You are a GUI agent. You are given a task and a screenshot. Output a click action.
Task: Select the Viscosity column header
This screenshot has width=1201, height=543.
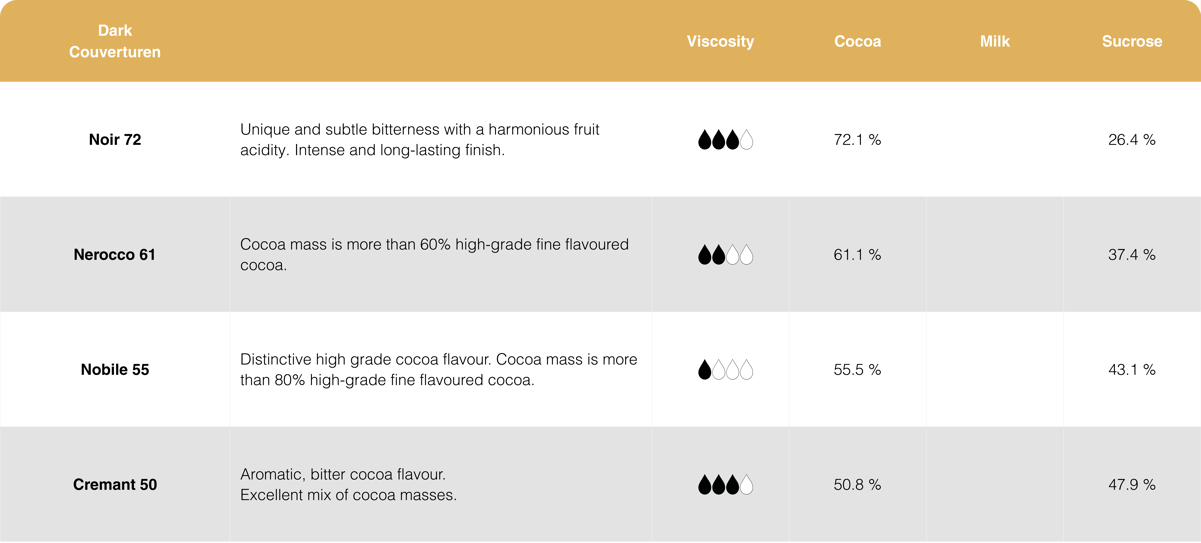coord(720,41)
